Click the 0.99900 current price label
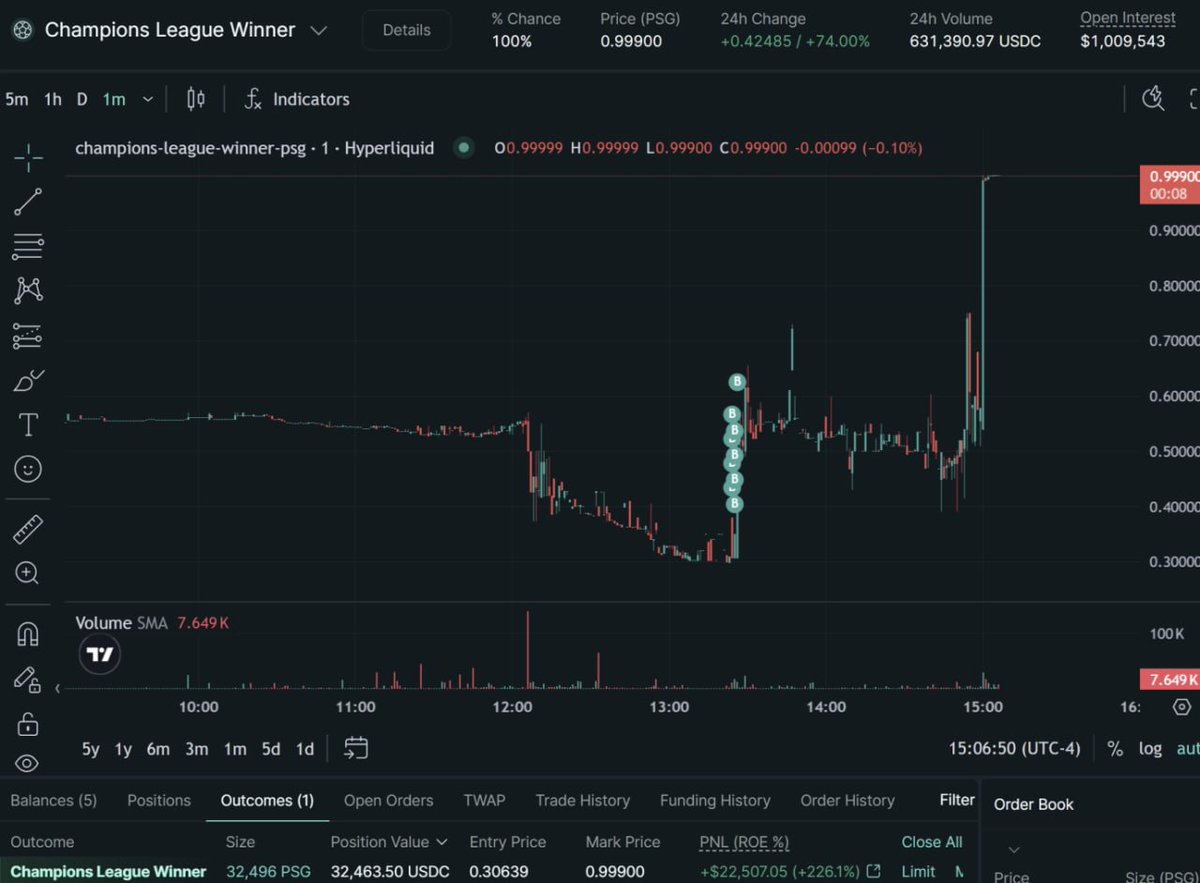 coord(1169,184)
